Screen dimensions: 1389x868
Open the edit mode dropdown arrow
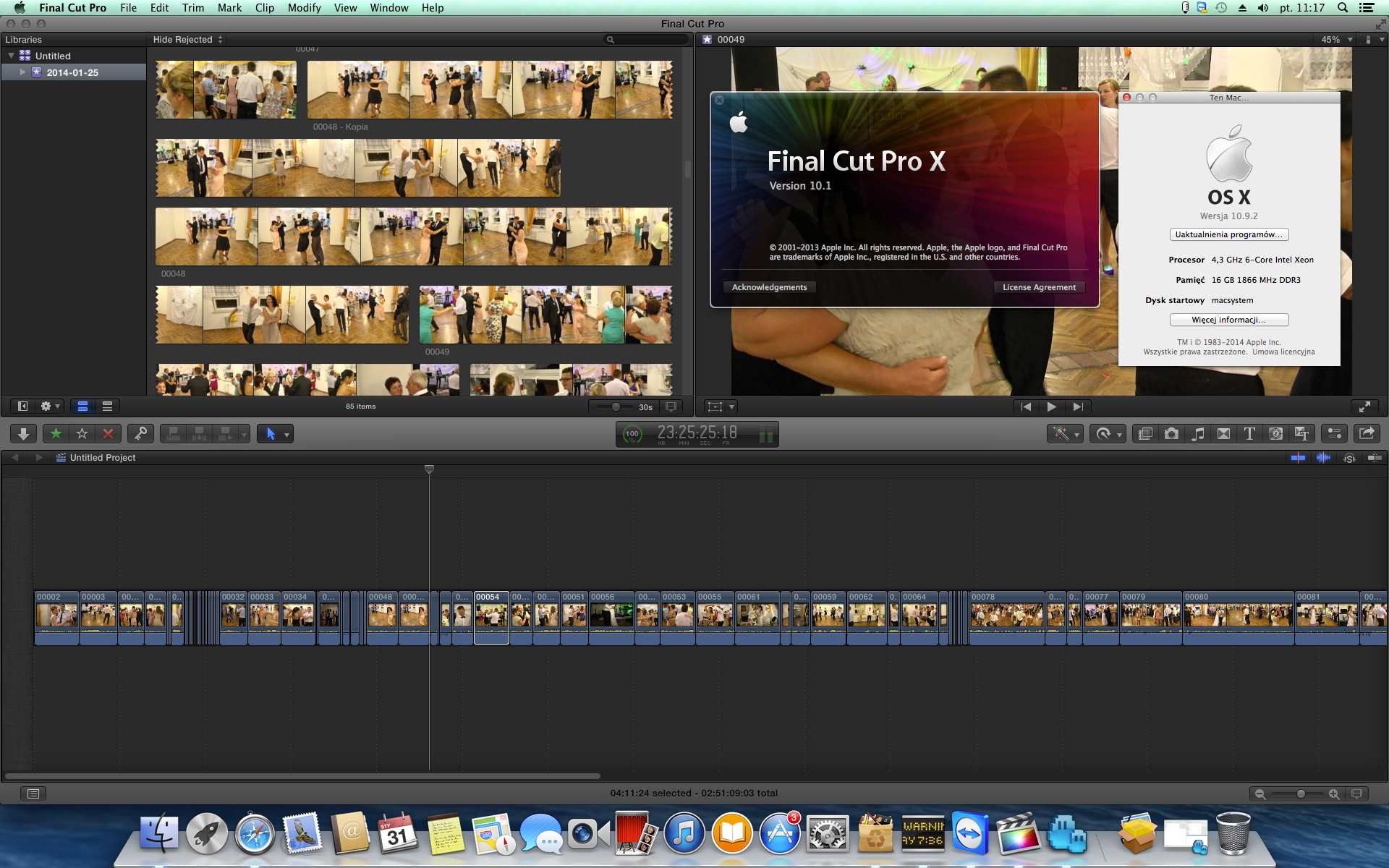[x=244, y=435]
